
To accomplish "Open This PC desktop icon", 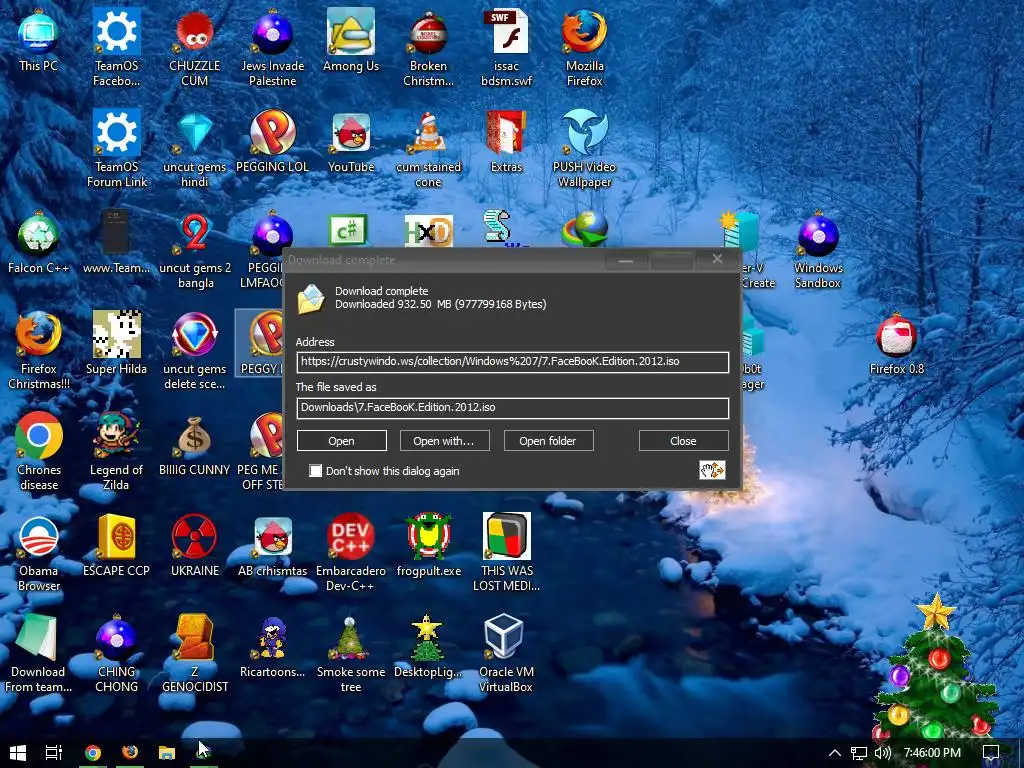I will click(39, 40).
